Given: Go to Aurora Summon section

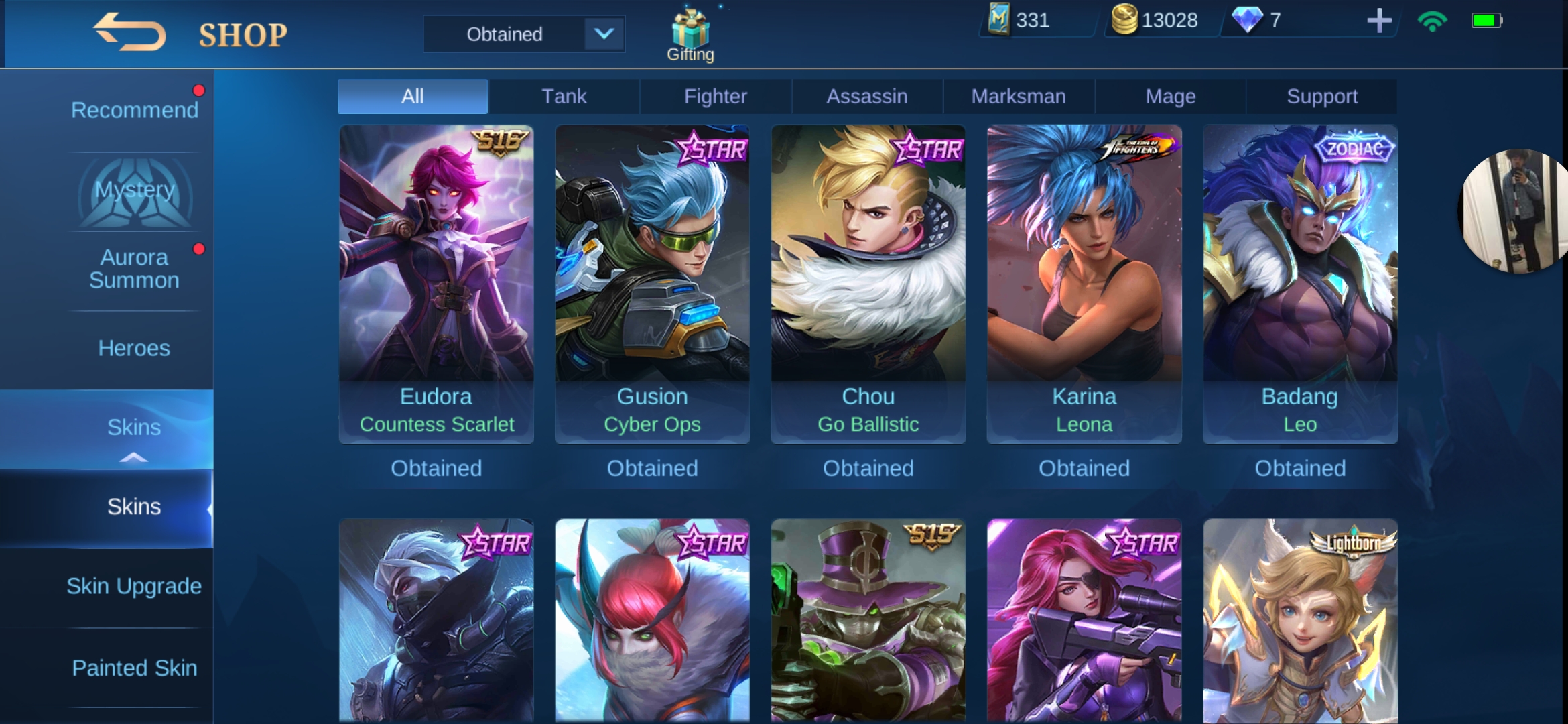Looking at the screenshot, I should [134, 269].
